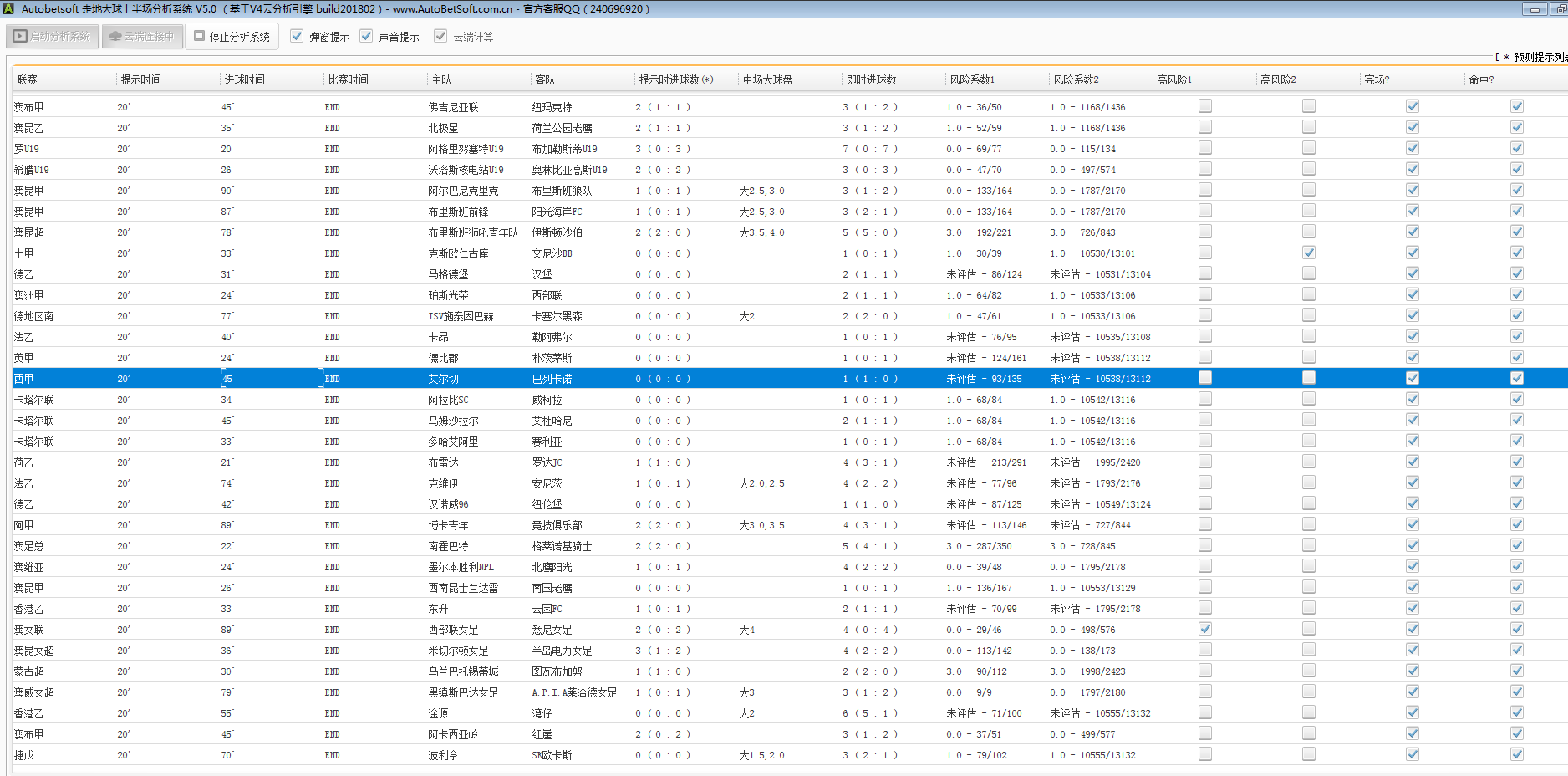Click the 风险系数1 column header
Viewport: 1568px width, 776px height.
[x=971, y=79]
